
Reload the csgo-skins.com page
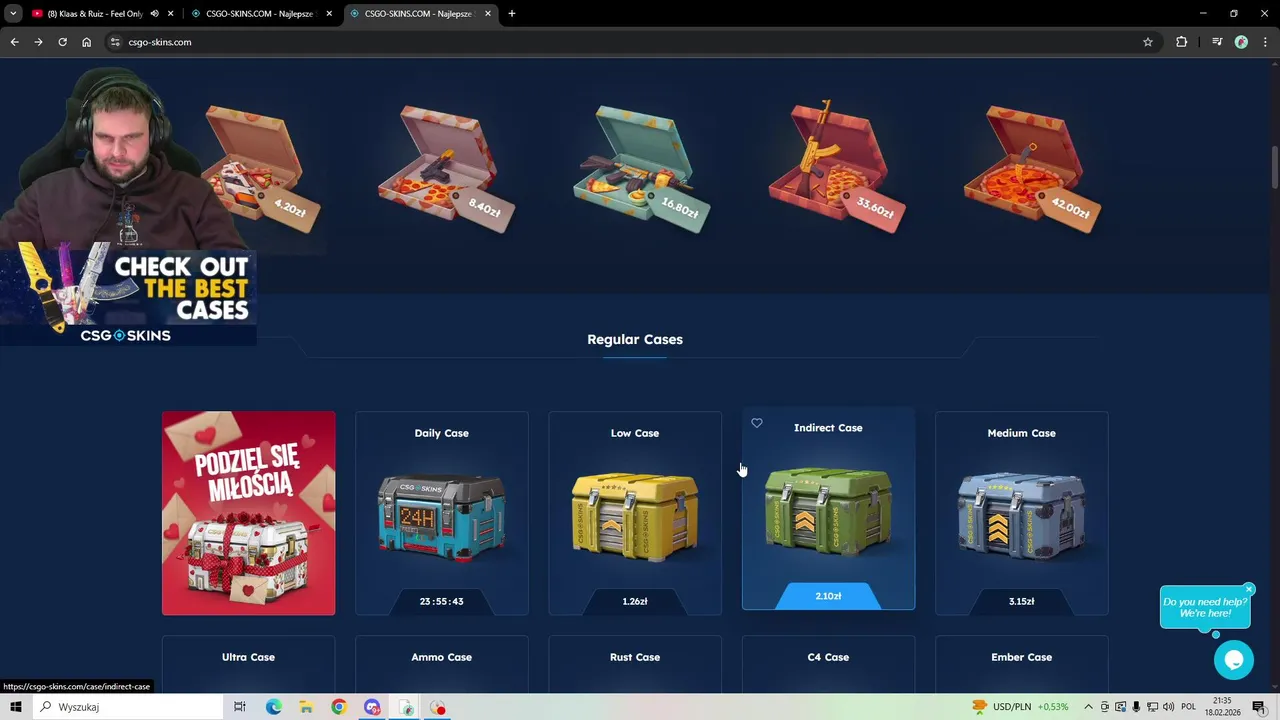click(62, 42)
